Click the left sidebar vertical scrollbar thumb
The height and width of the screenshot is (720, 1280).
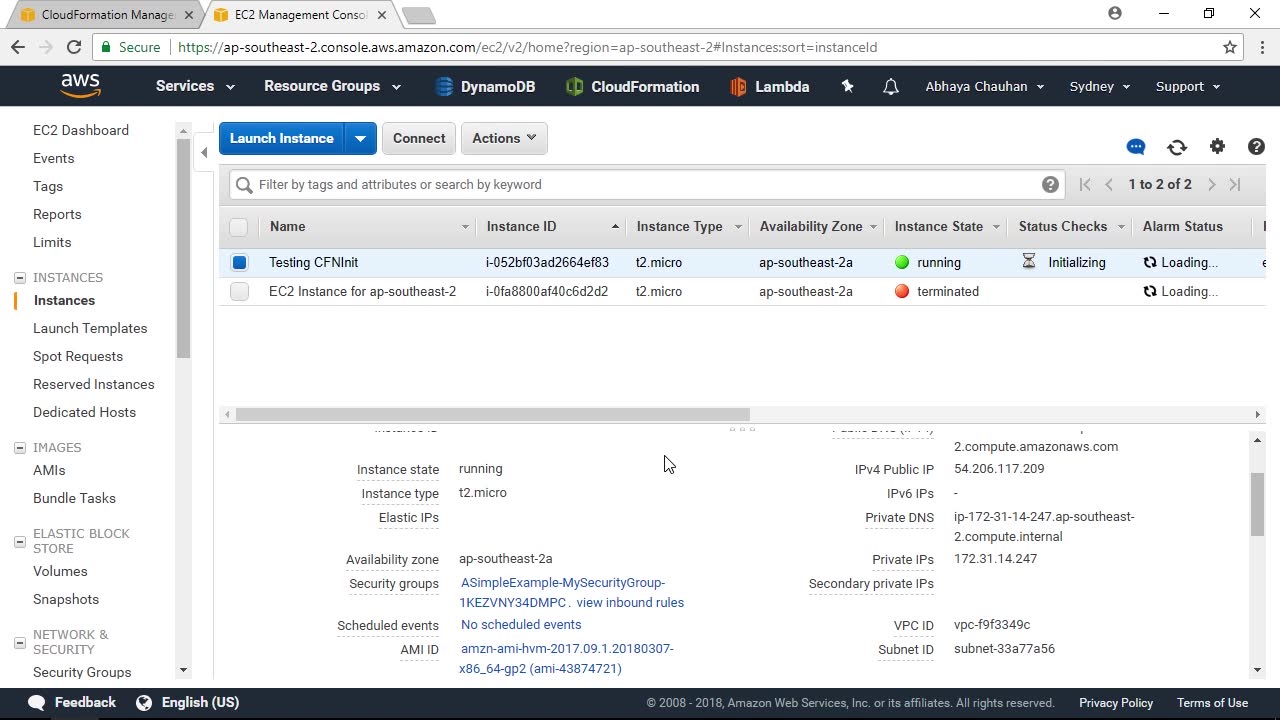[183, 248]
